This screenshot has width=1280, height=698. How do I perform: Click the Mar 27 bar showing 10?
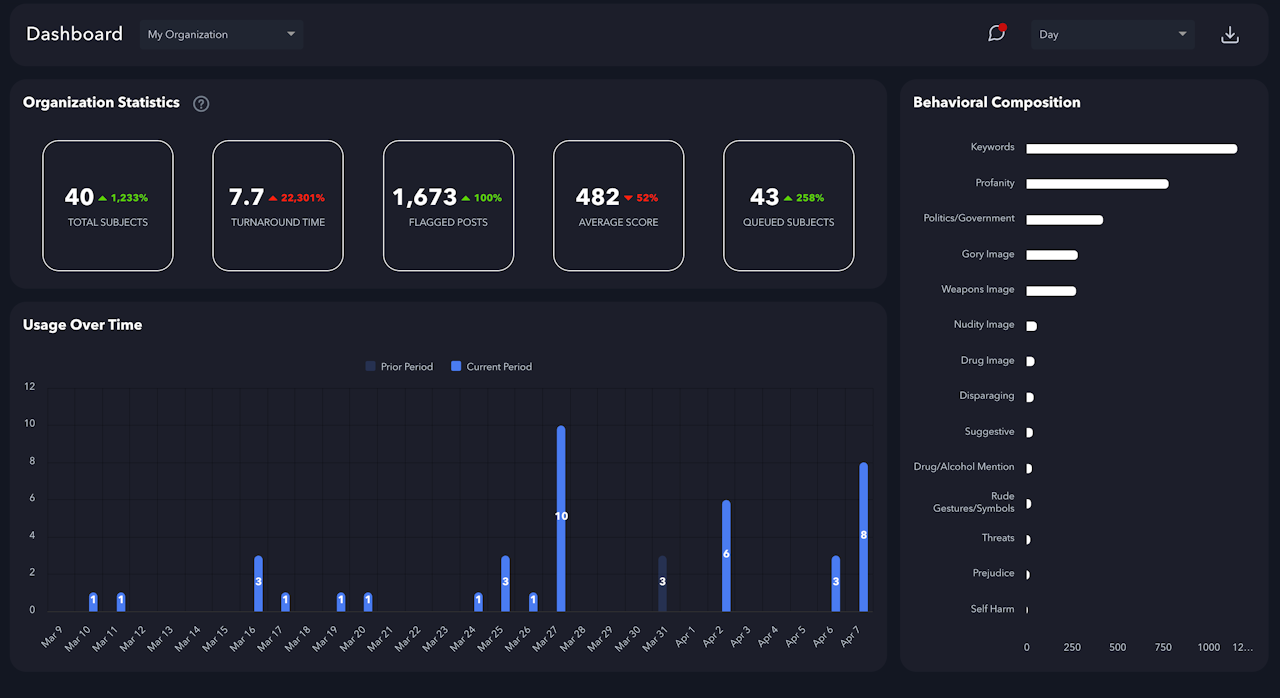(561, 518)
